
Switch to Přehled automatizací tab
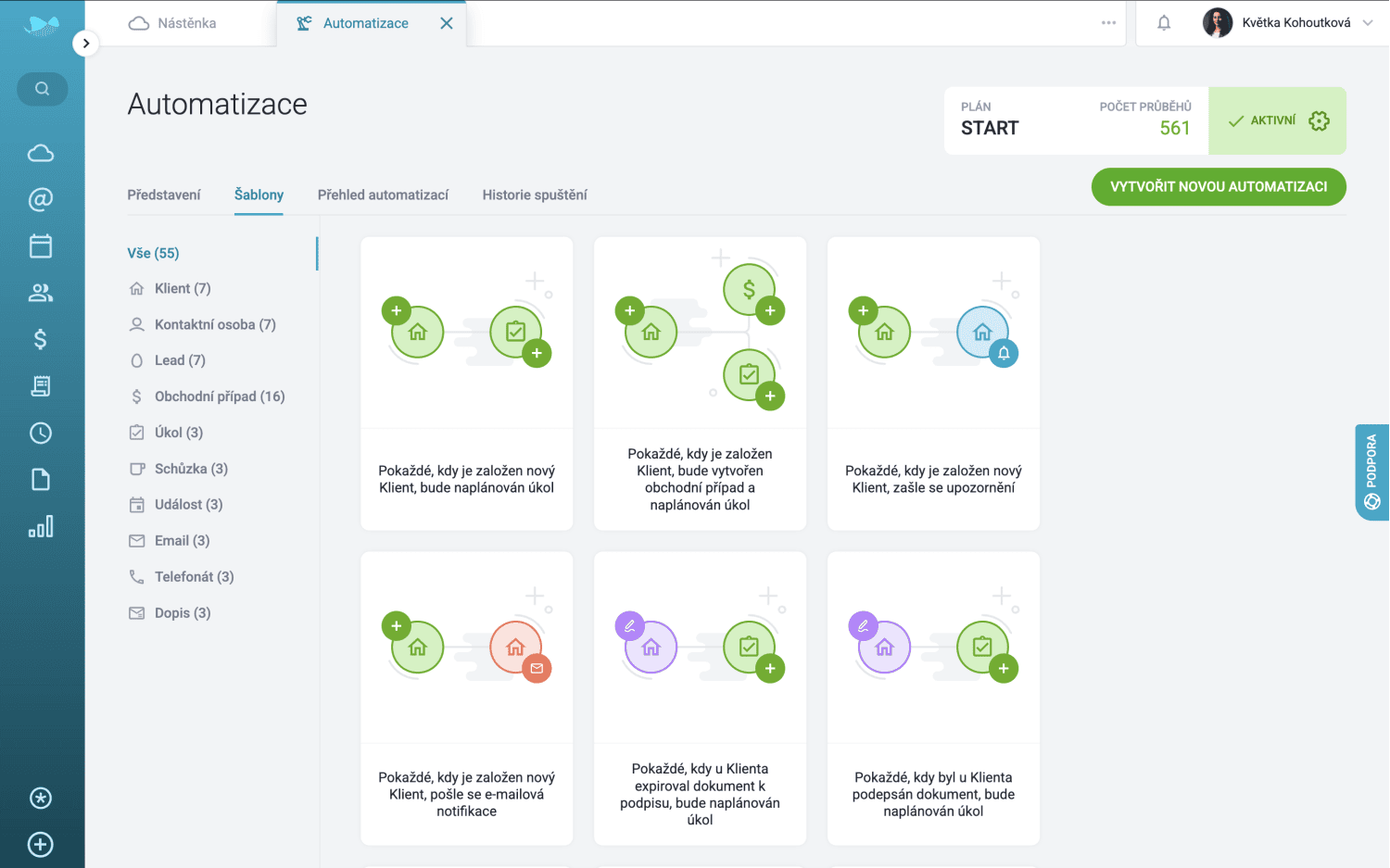tap(383, 195)
